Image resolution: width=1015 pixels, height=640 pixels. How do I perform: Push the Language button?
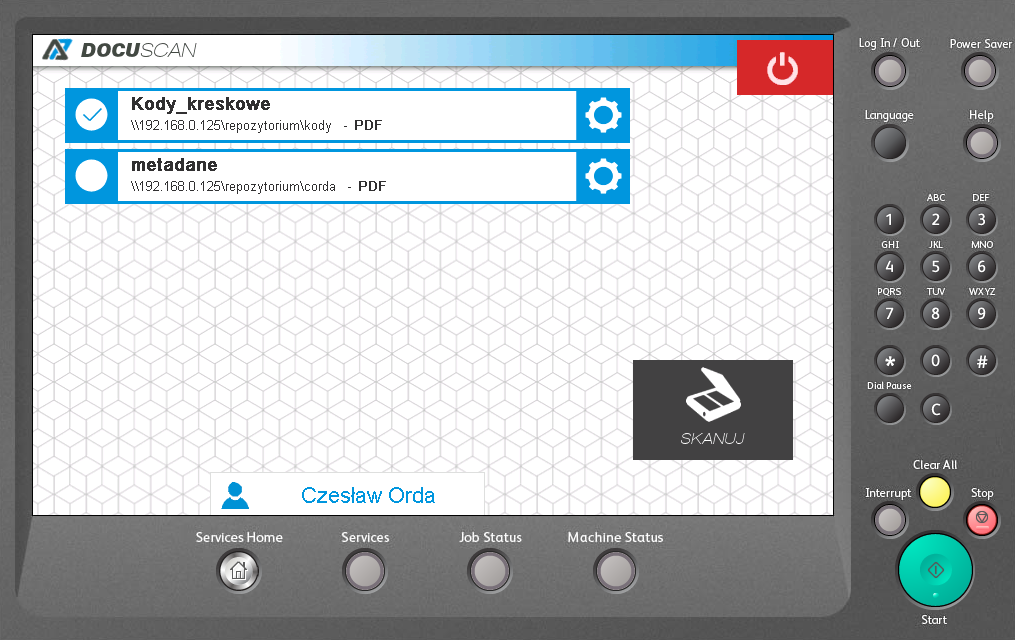[x=889, y=143]
